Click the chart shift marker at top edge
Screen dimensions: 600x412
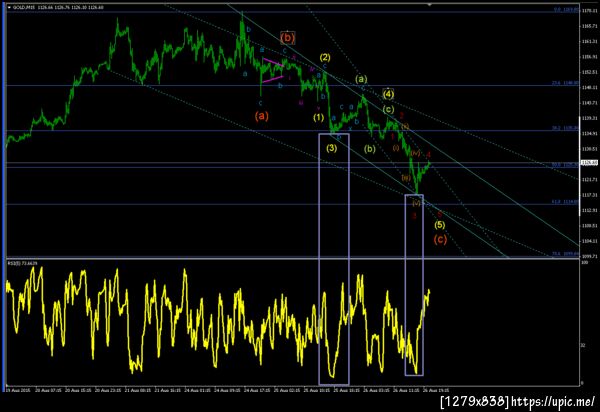[x=430, y=5]
